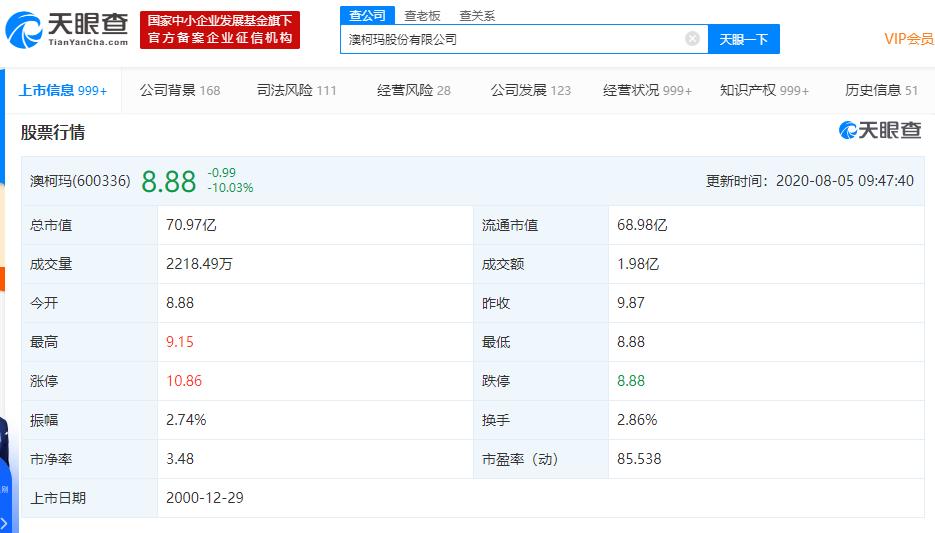935x533 pixels.
Task: Switch to 查老板 search tab
Action: [422, 16]
